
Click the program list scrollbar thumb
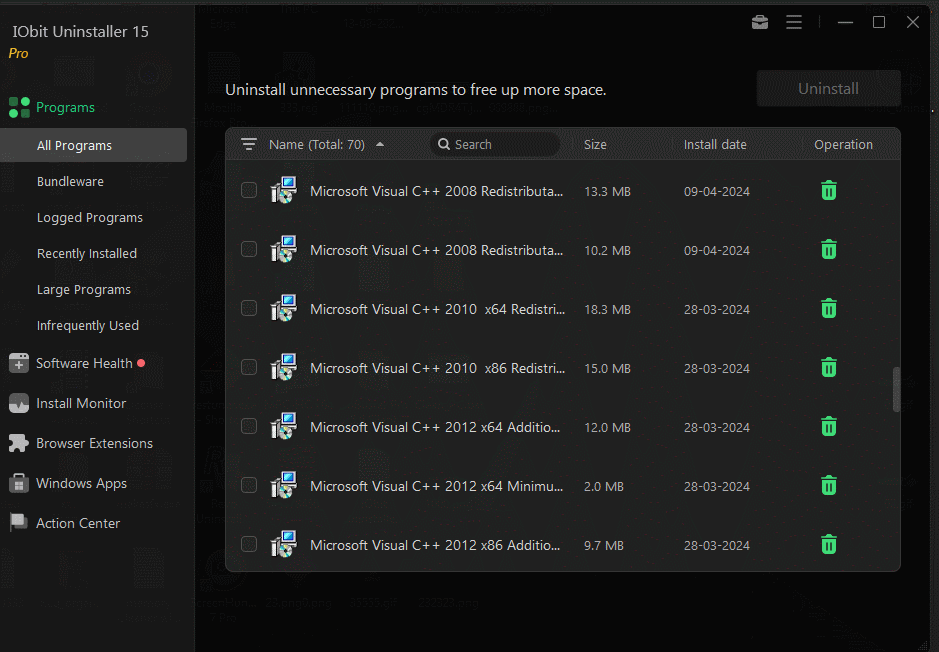coord(896,389)
